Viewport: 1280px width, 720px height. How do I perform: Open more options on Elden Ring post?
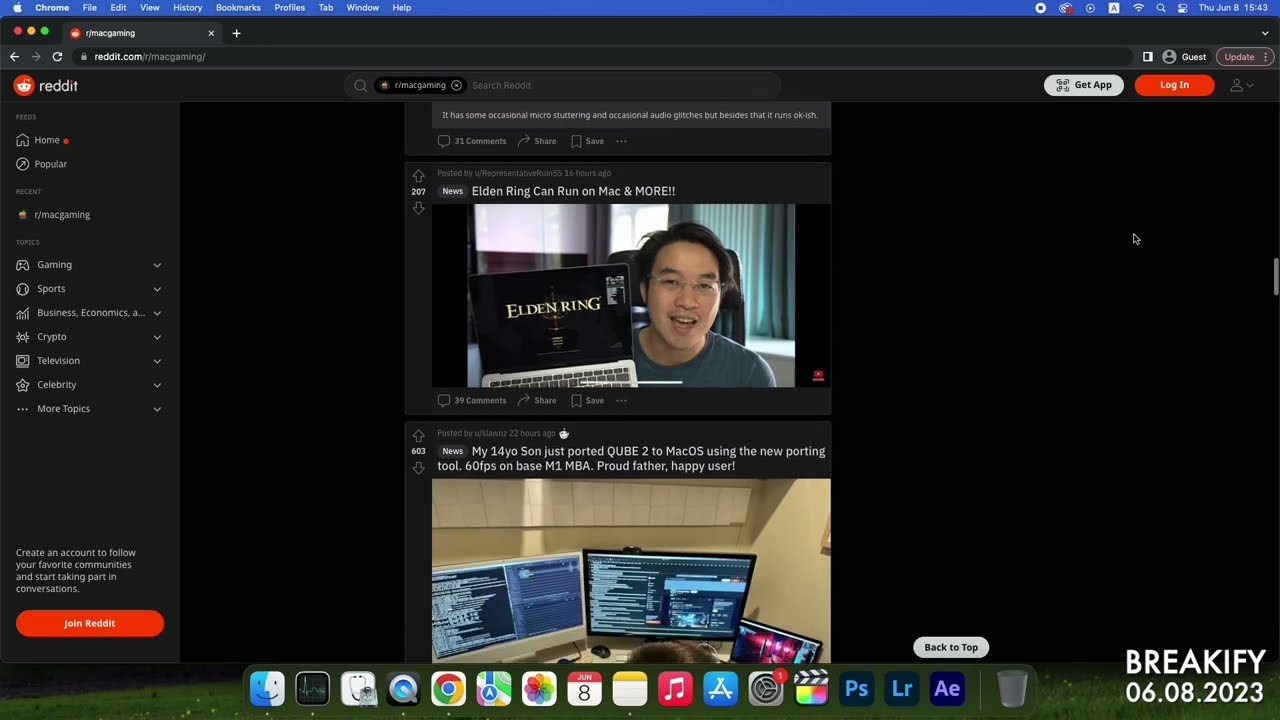click(621, 401)
